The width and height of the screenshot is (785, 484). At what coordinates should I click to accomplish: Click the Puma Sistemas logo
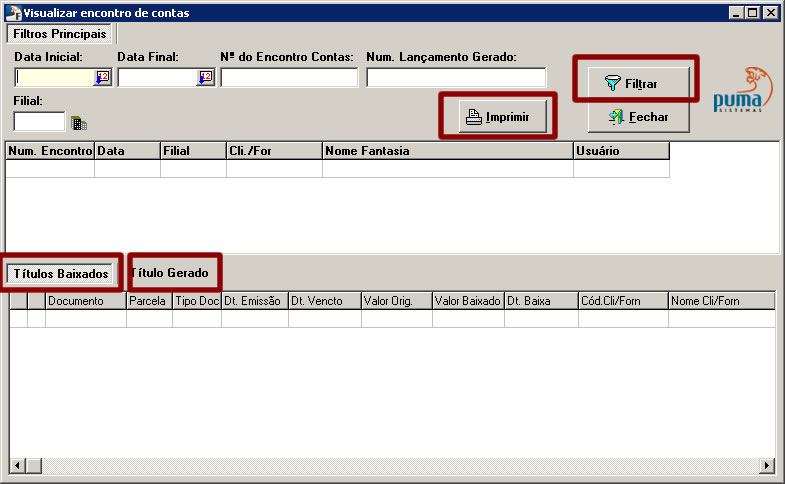739,91
